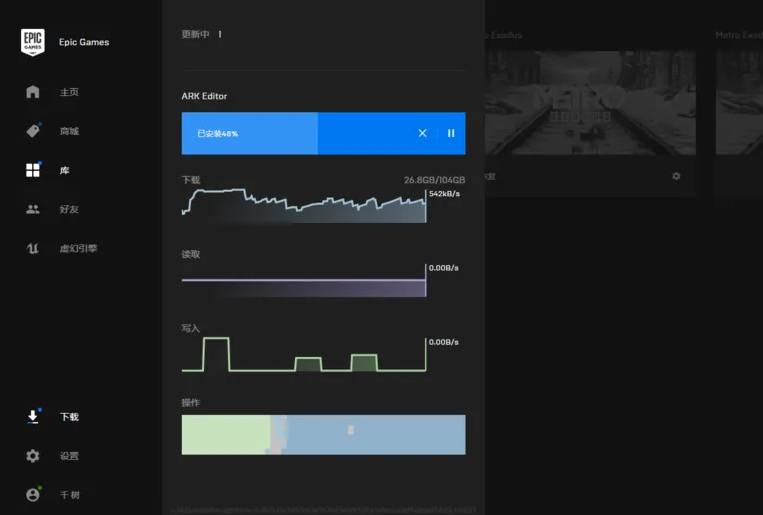Open the Friends people icon
763x515 pixels.
pos(33,209)
